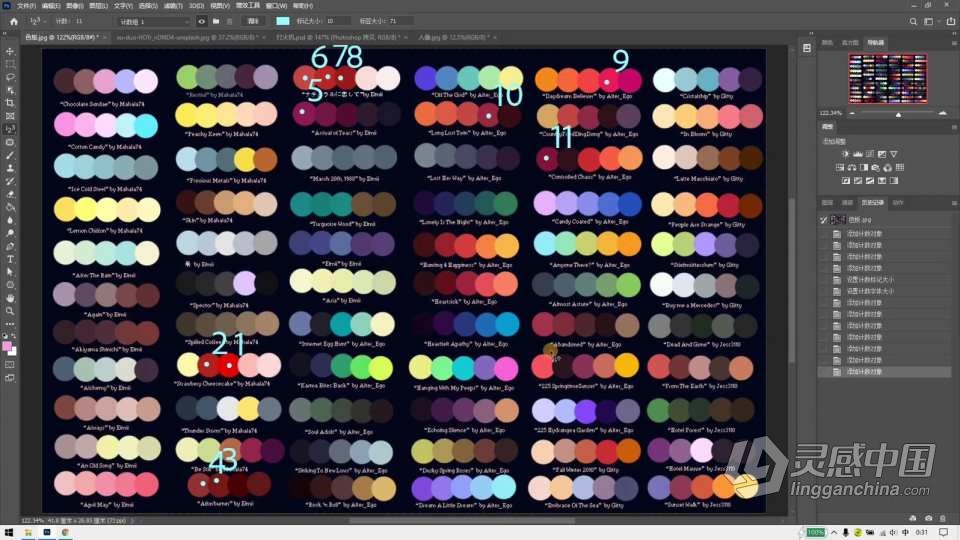
Task: Add a Vibrance adjustment
Action: [x=894, y=154]
